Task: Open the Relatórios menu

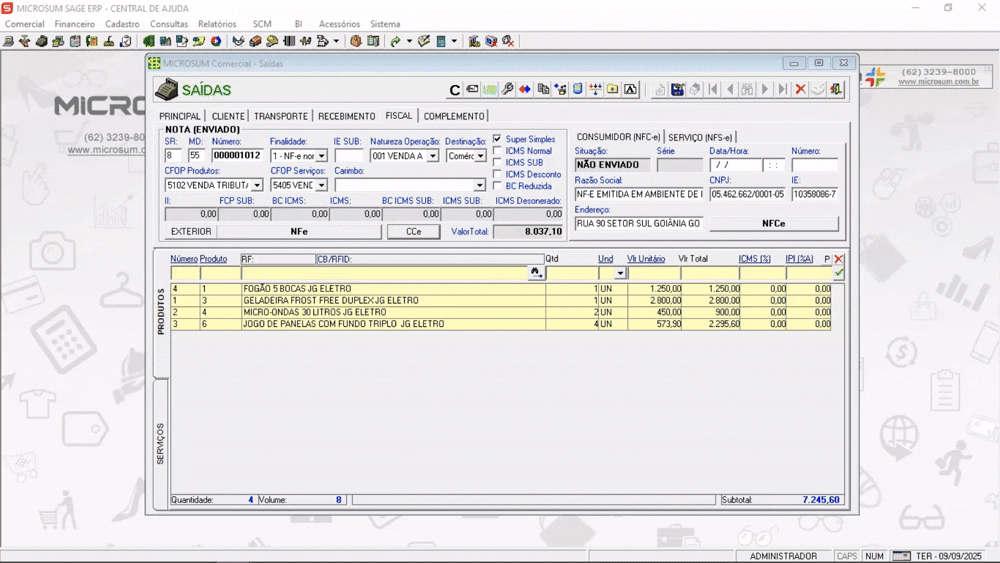Action: coord(217,24)
